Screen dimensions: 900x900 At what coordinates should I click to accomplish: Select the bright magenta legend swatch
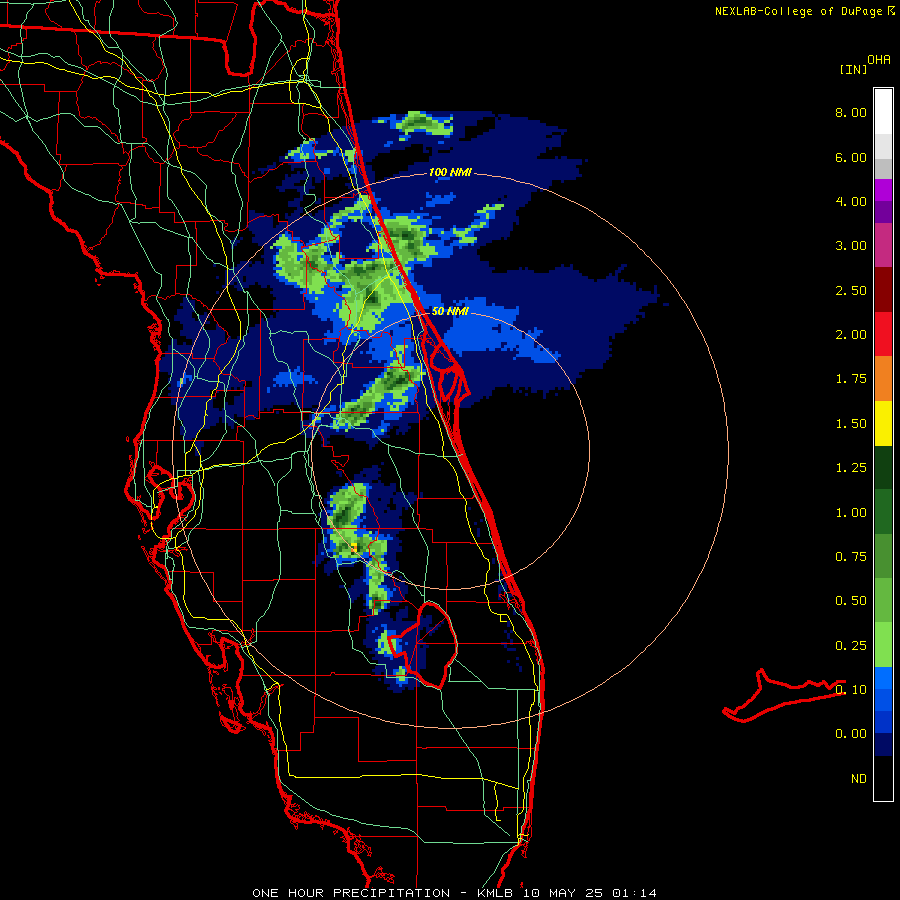883,190
